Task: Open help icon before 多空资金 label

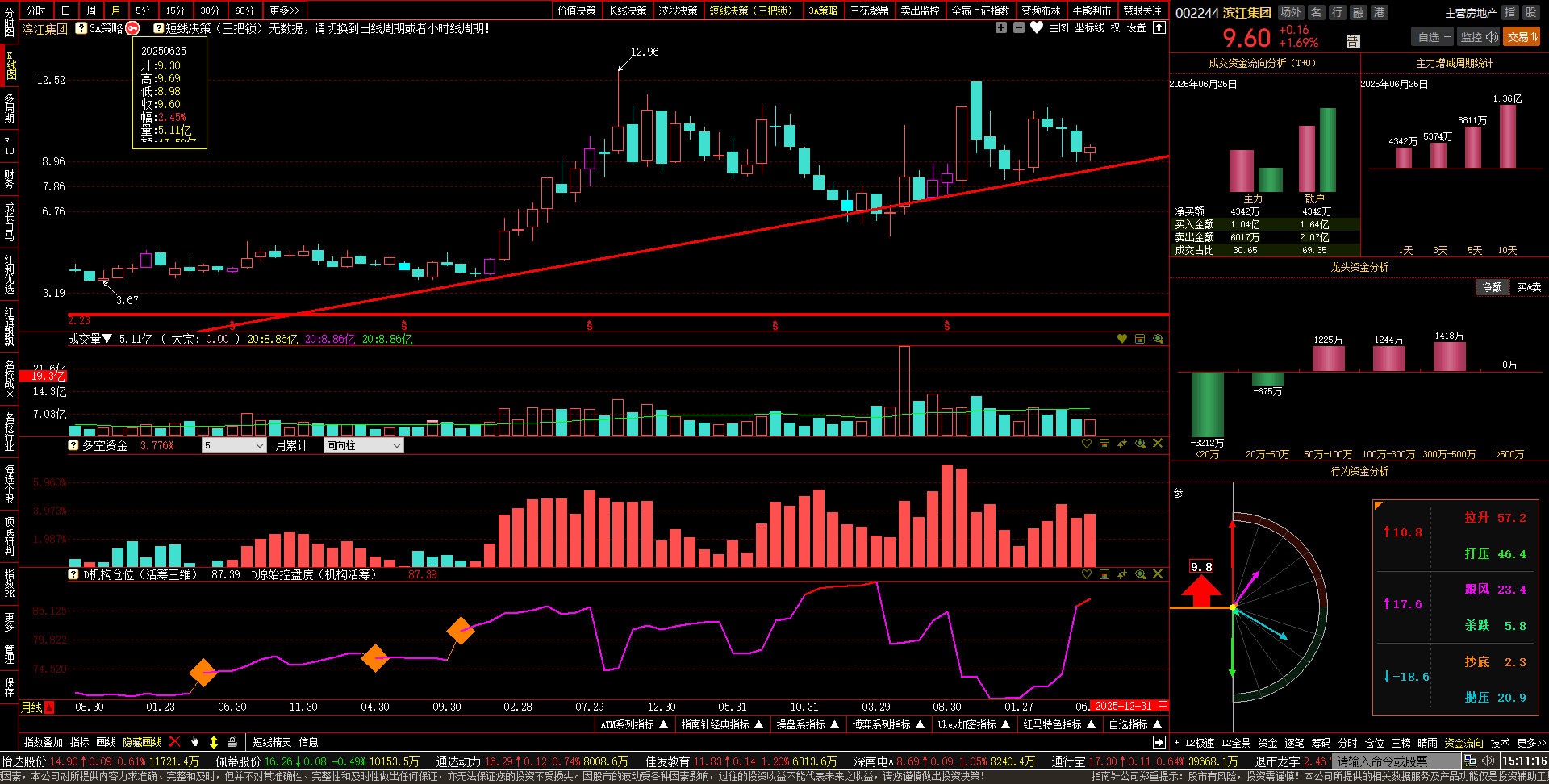Action: click(x=73, y=445)
